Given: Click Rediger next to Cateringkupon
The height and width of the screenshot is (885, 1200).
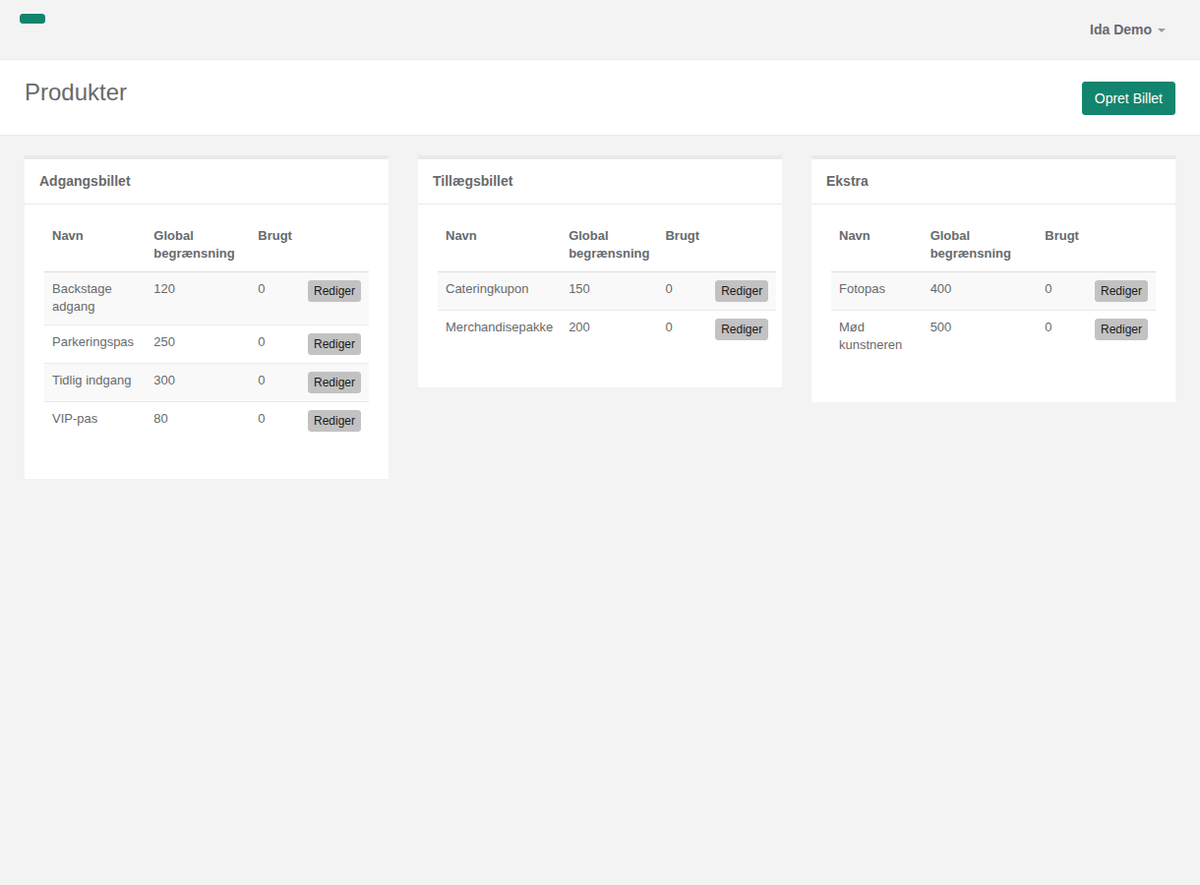Looking at the screenshot, I should point(741,291).
